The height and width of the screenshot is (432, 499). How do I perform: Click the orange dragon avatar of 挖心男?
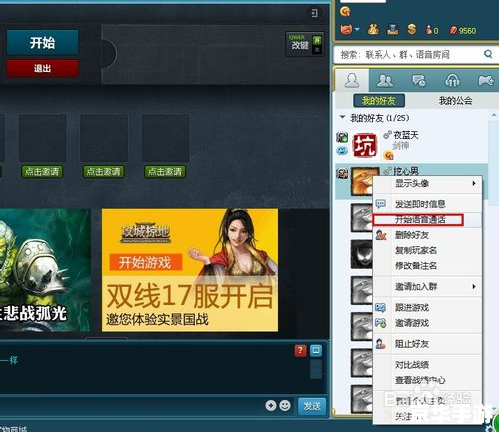362,181
